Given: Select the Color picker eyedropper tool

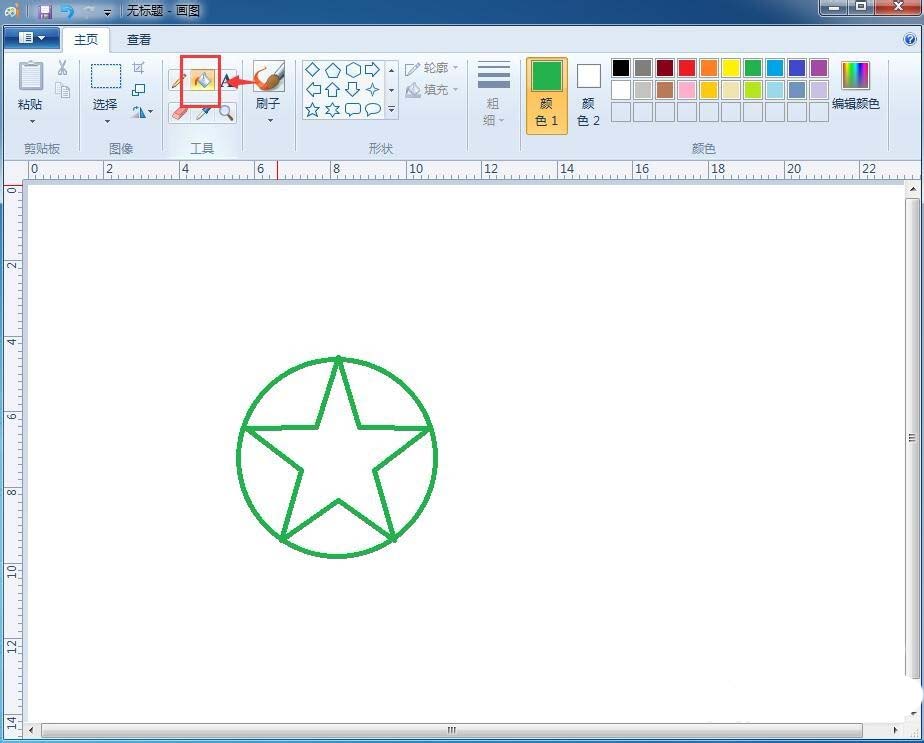Looking at the screenshot, I should tap(203, 112).
